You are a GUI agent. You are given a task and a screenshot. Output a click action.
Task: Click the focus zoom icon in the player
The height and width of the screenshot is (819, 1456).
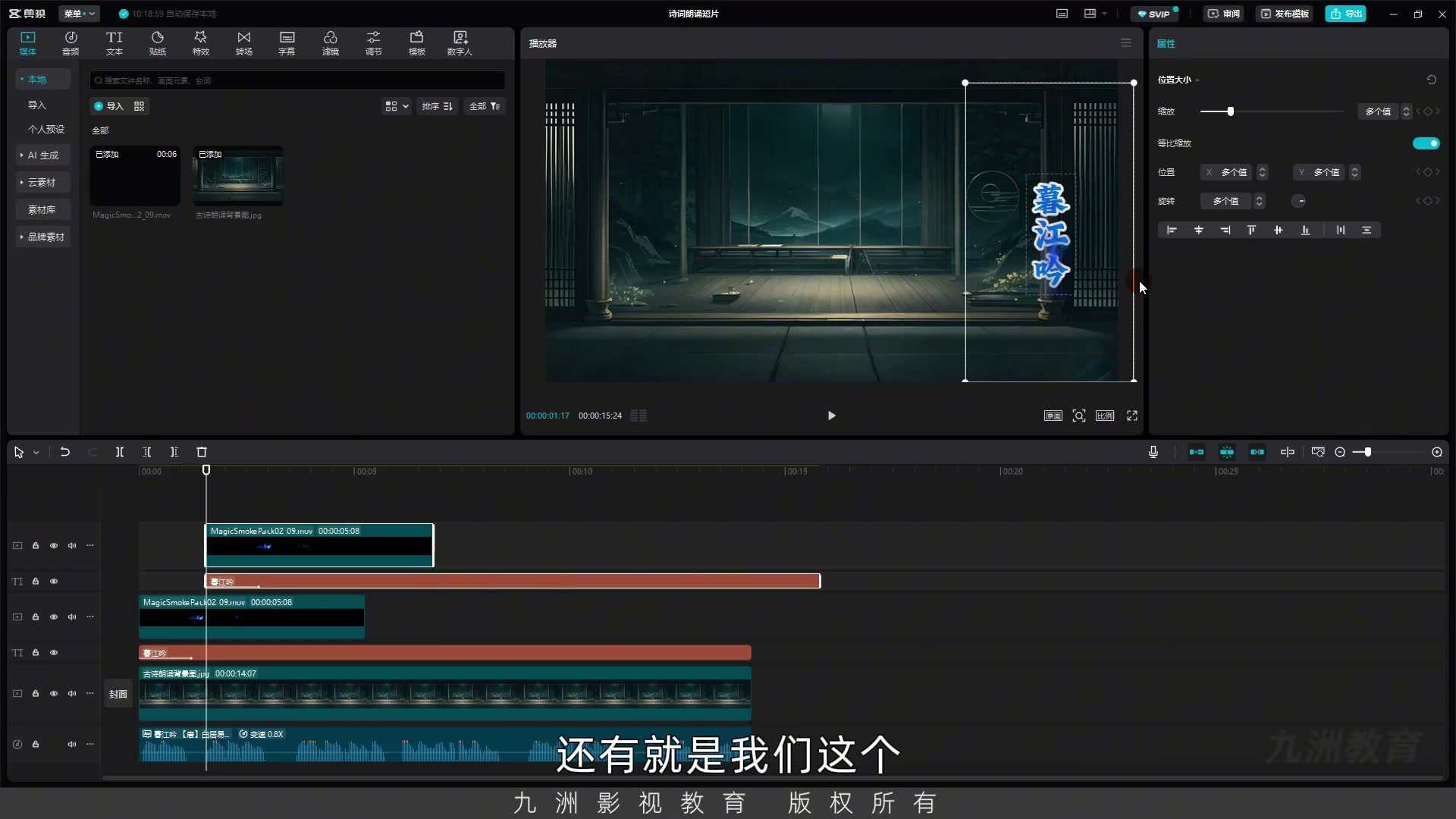(x=1078, y=416)
